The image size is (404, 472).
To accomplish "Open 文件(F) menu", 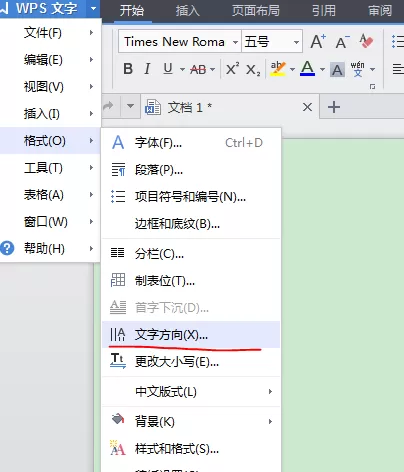I will click(x=50, y=32).
